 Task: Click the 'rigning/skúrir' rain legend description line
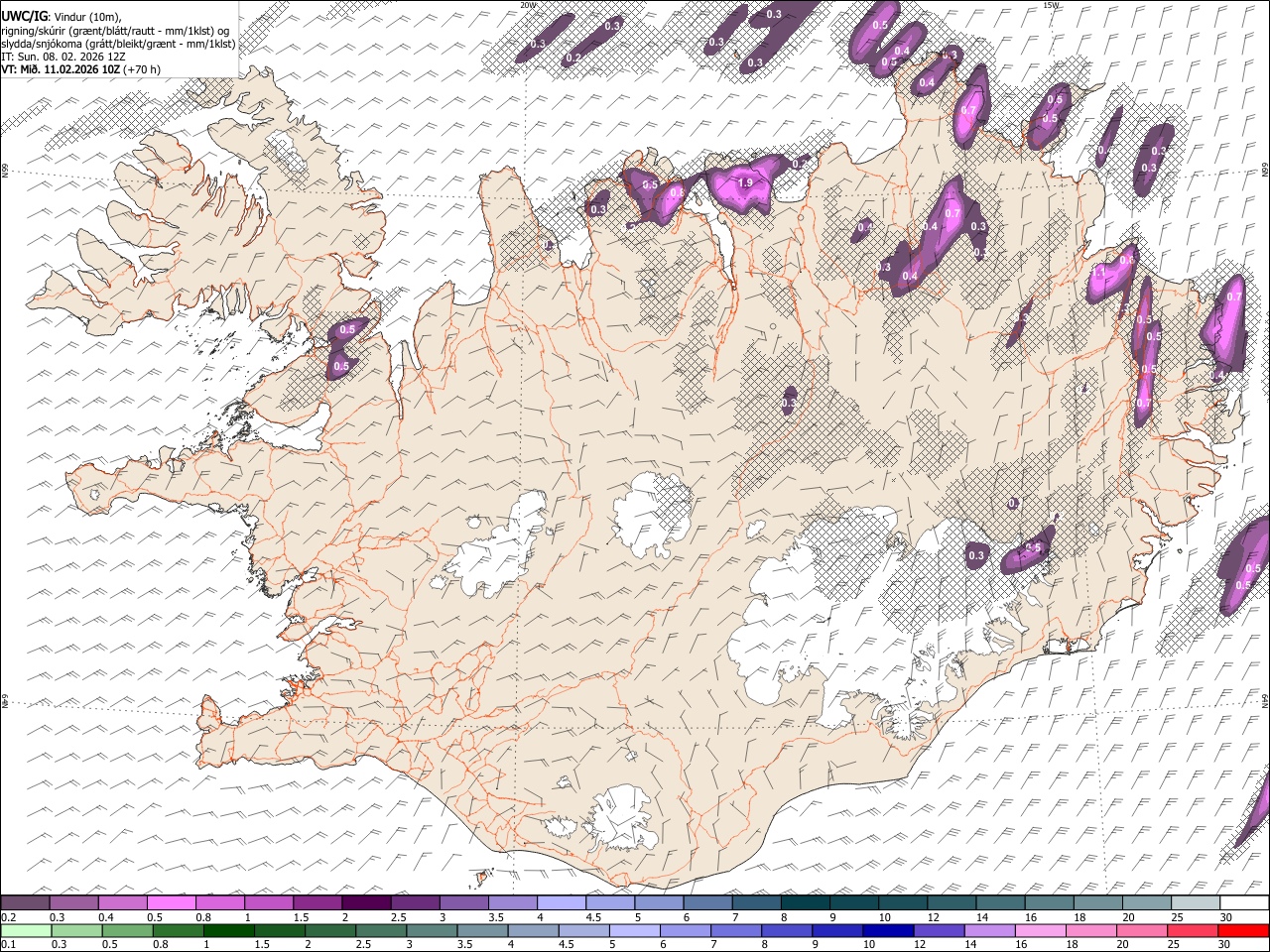click(x=116, y=30)
